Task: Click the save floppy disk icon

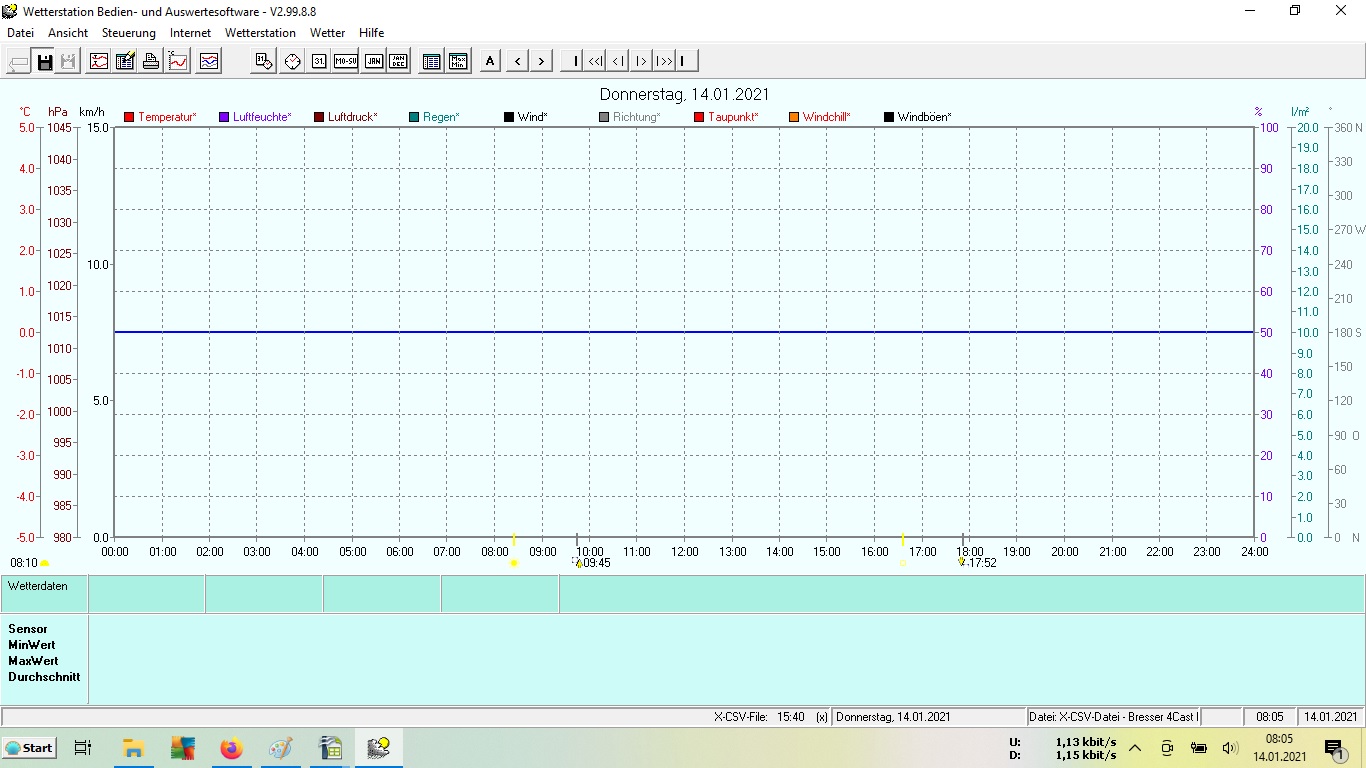Action: tap(45, 62)
